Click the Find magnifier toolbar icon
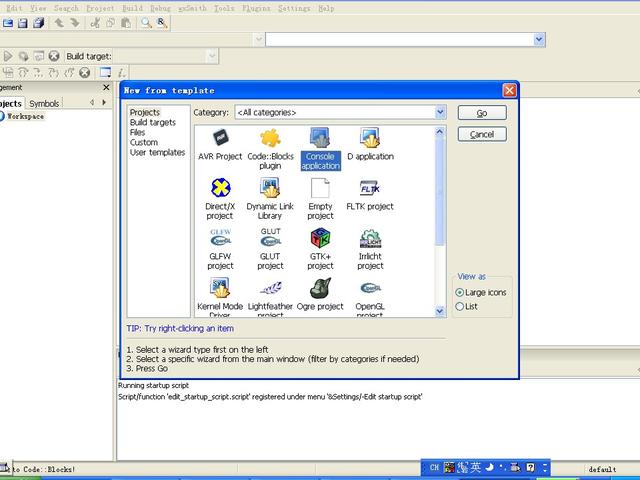 point(146,23)
